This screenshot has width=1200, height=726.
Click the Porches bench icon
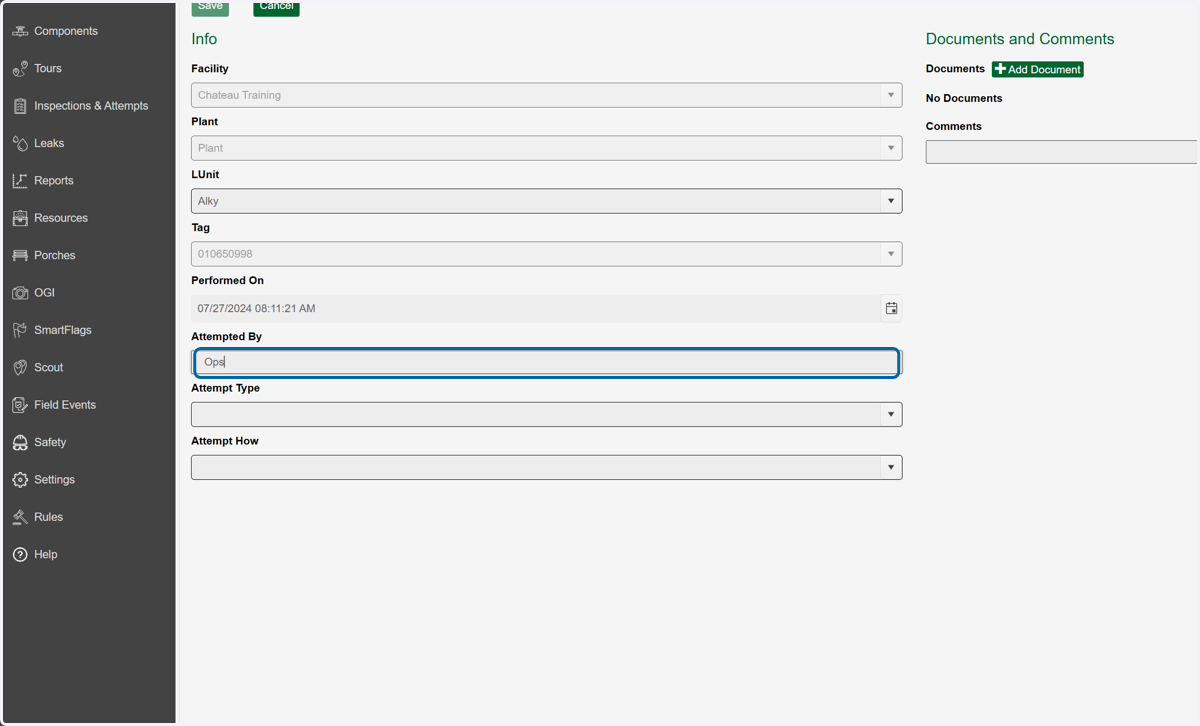click(x=20, y=256)
